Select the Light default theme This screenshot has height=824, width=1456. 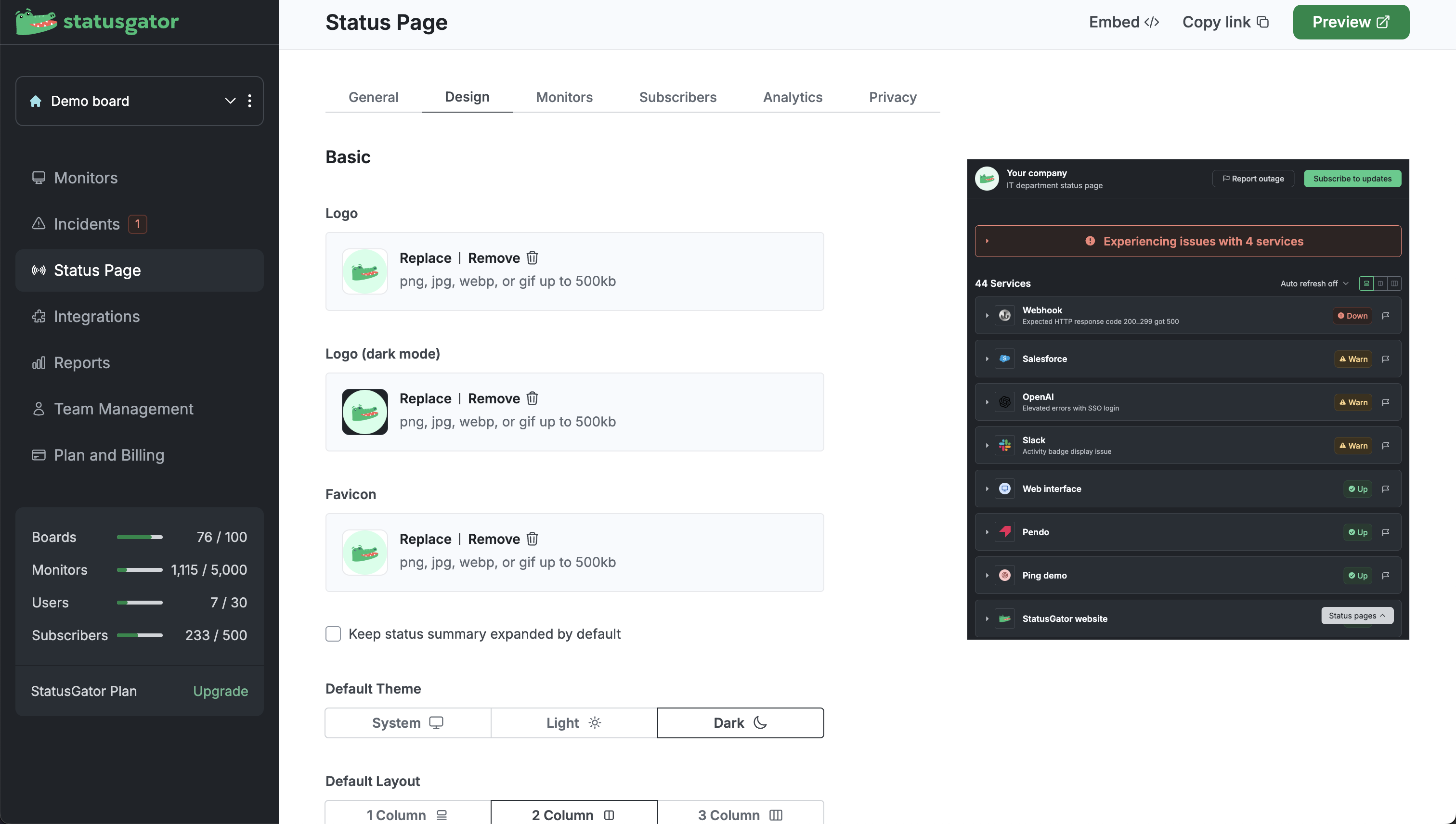click(x=573, y=723)
